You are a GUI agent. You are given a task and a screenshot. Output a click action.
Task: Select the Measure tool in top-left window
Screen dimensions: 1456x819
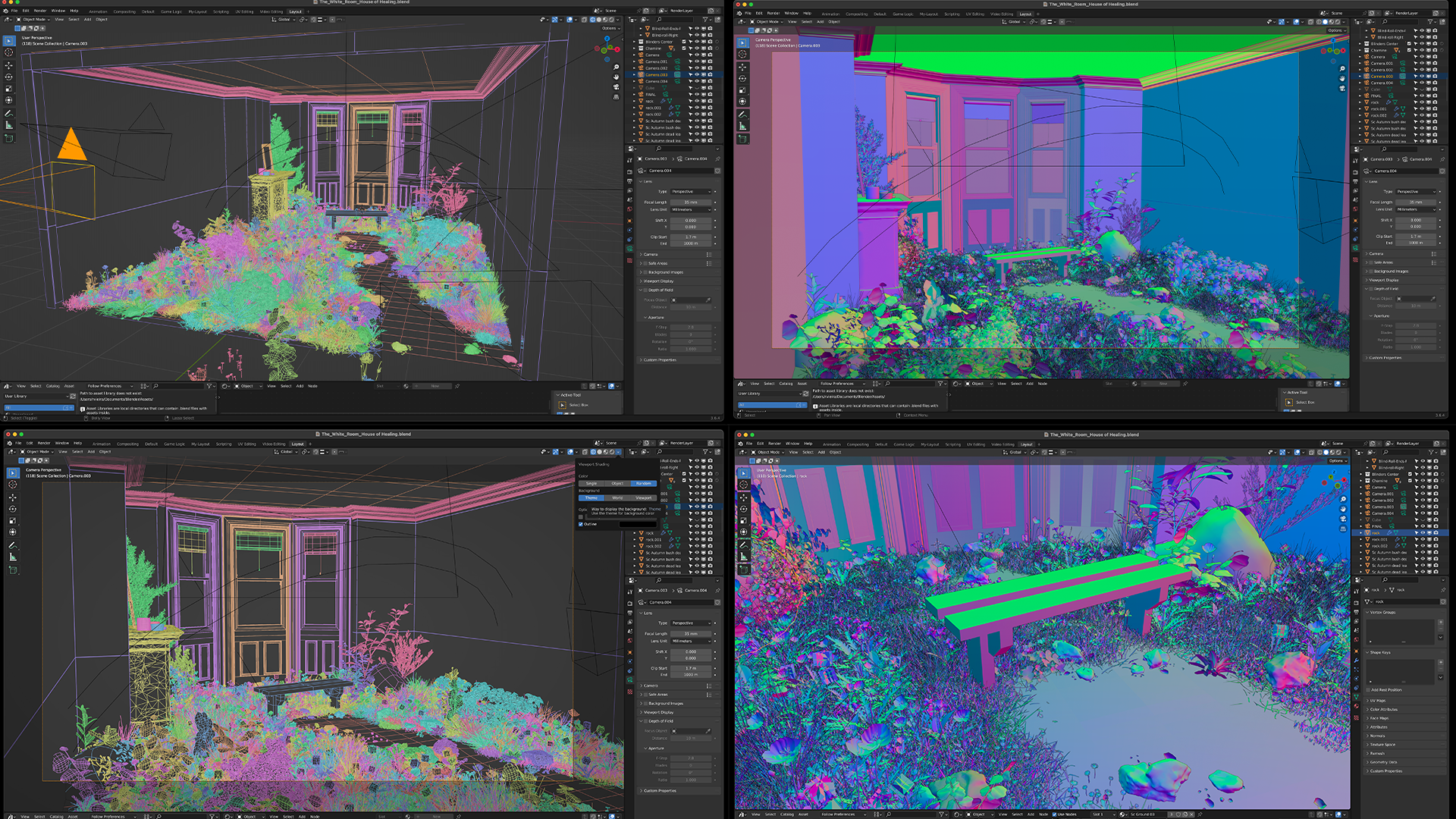[9, 125]
